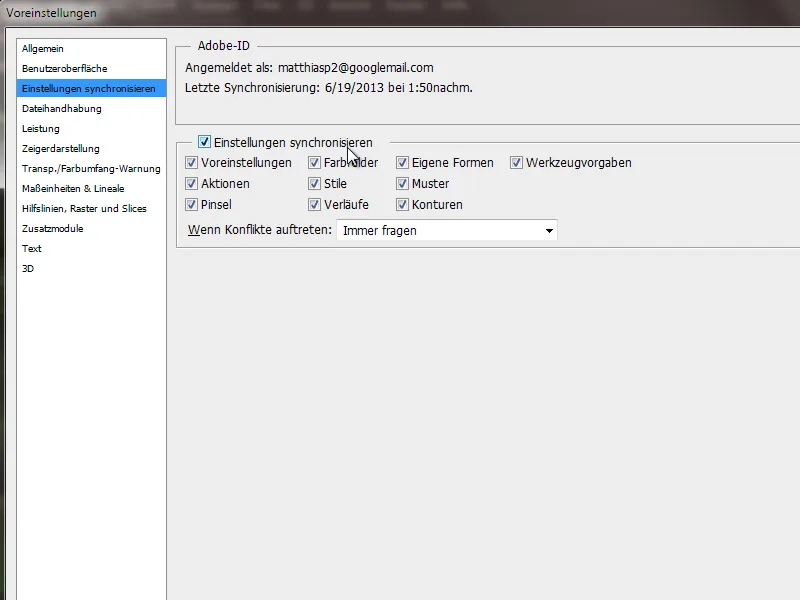Screen dimensions: 800x600
Task: Toggle the Werkzeugvorgaben checkbox
Action: click(516, 163)
